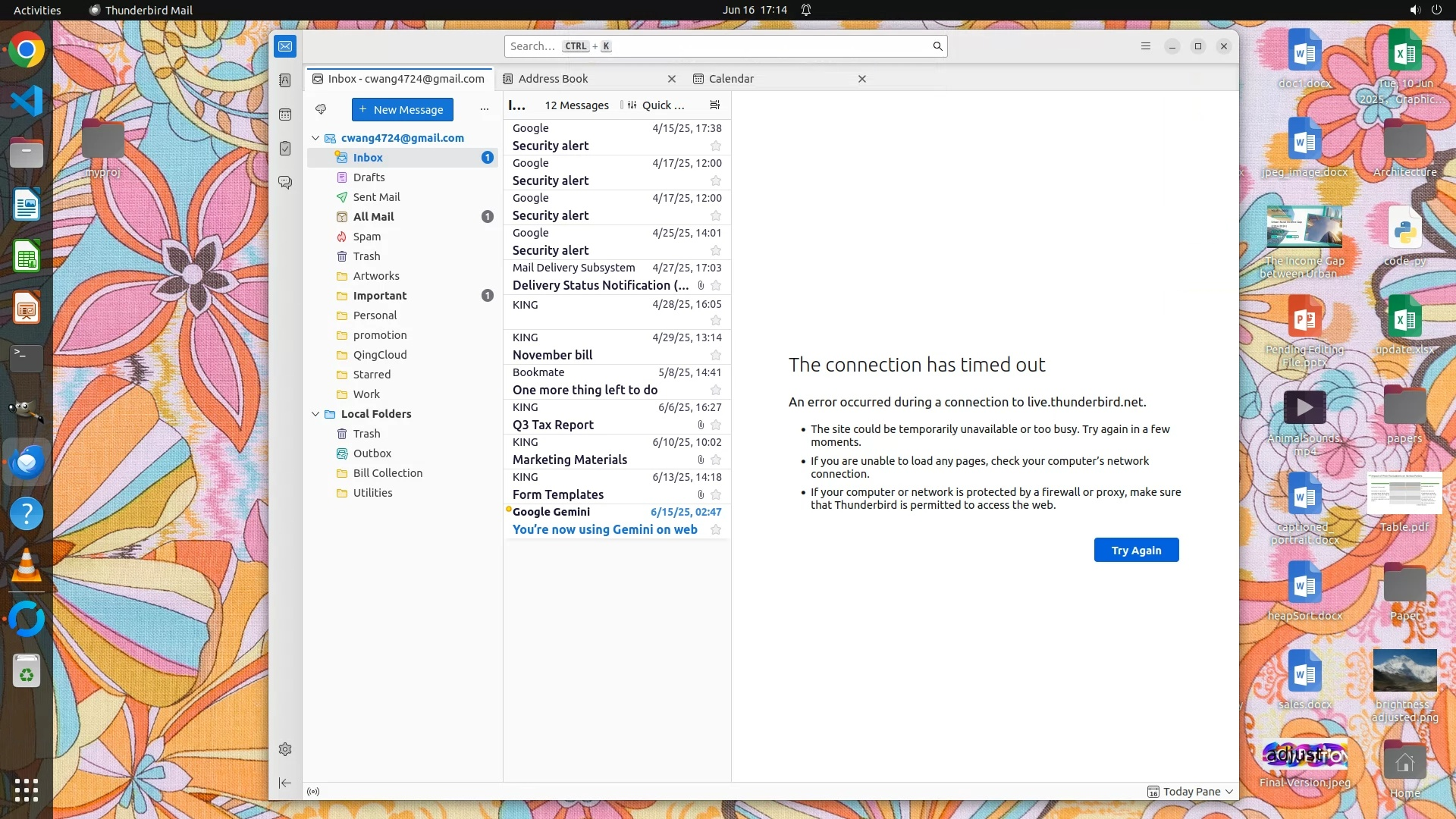Screen dimensions: 1456x819
Task: Open the Calendar space icon in sidebar
Action: (285, 115)
